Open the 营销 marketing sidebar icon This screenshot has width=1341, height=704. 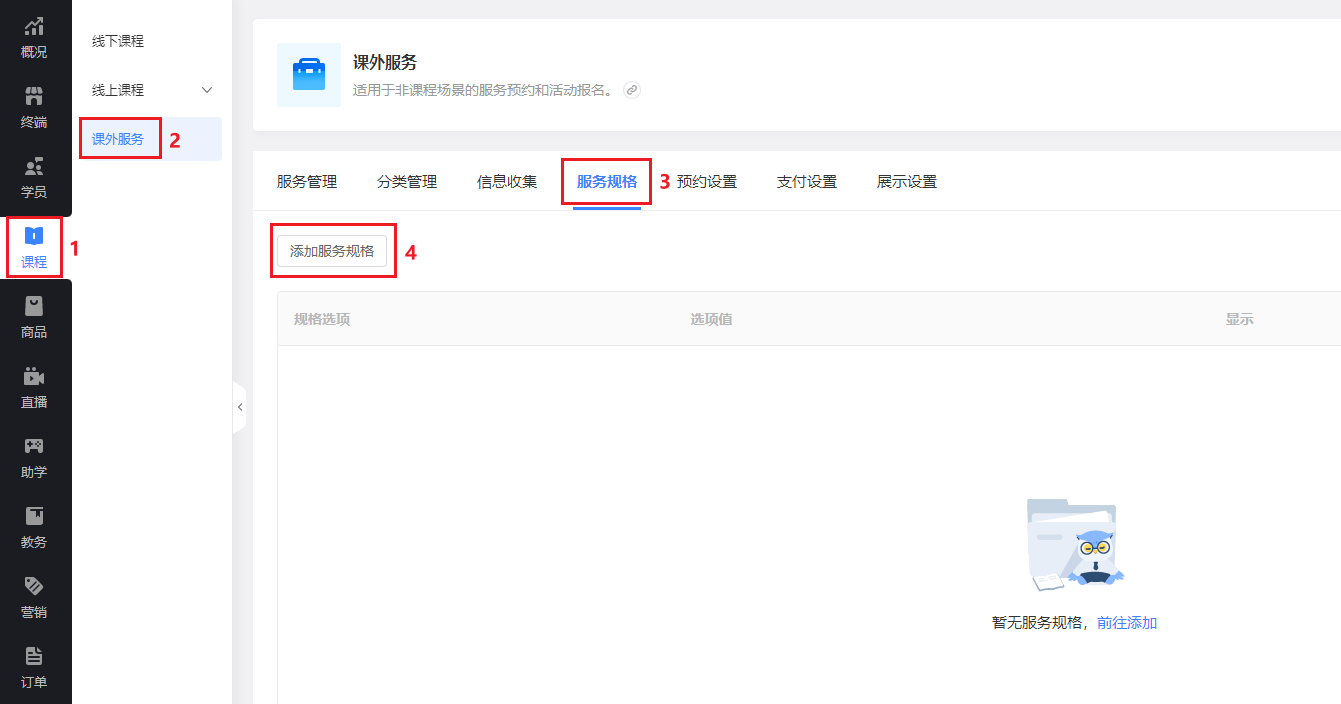coord(34,598)
